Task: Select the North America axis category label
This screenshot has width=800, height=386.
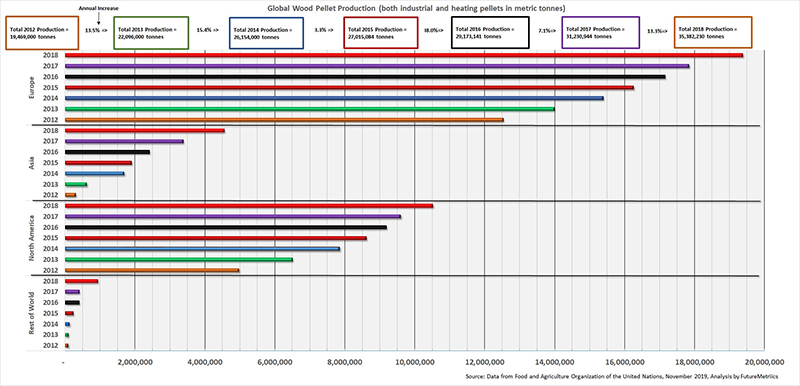Action: (31, 238)
